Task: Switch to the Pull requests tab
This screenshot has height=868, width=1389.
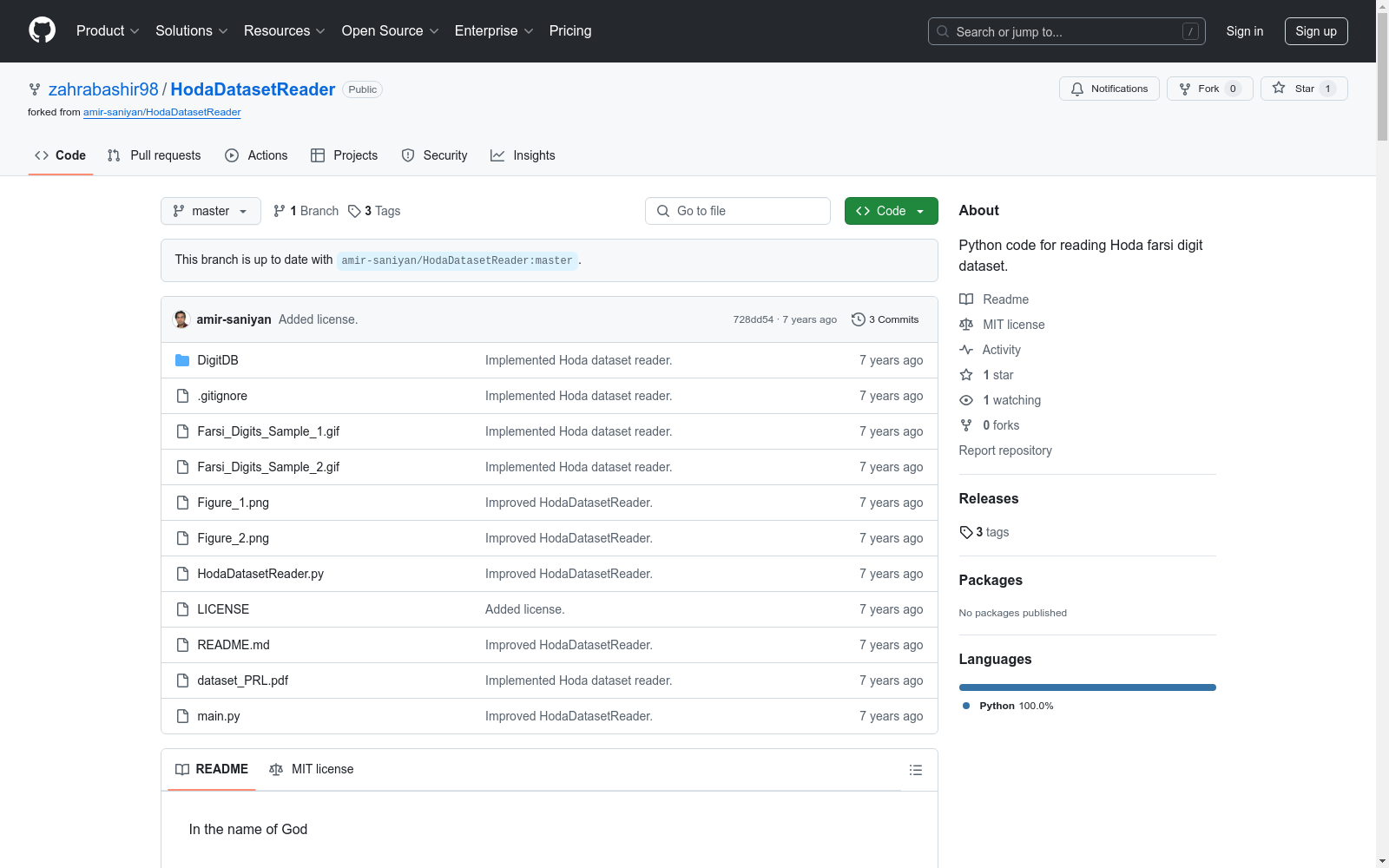Action: pos(154,155)
